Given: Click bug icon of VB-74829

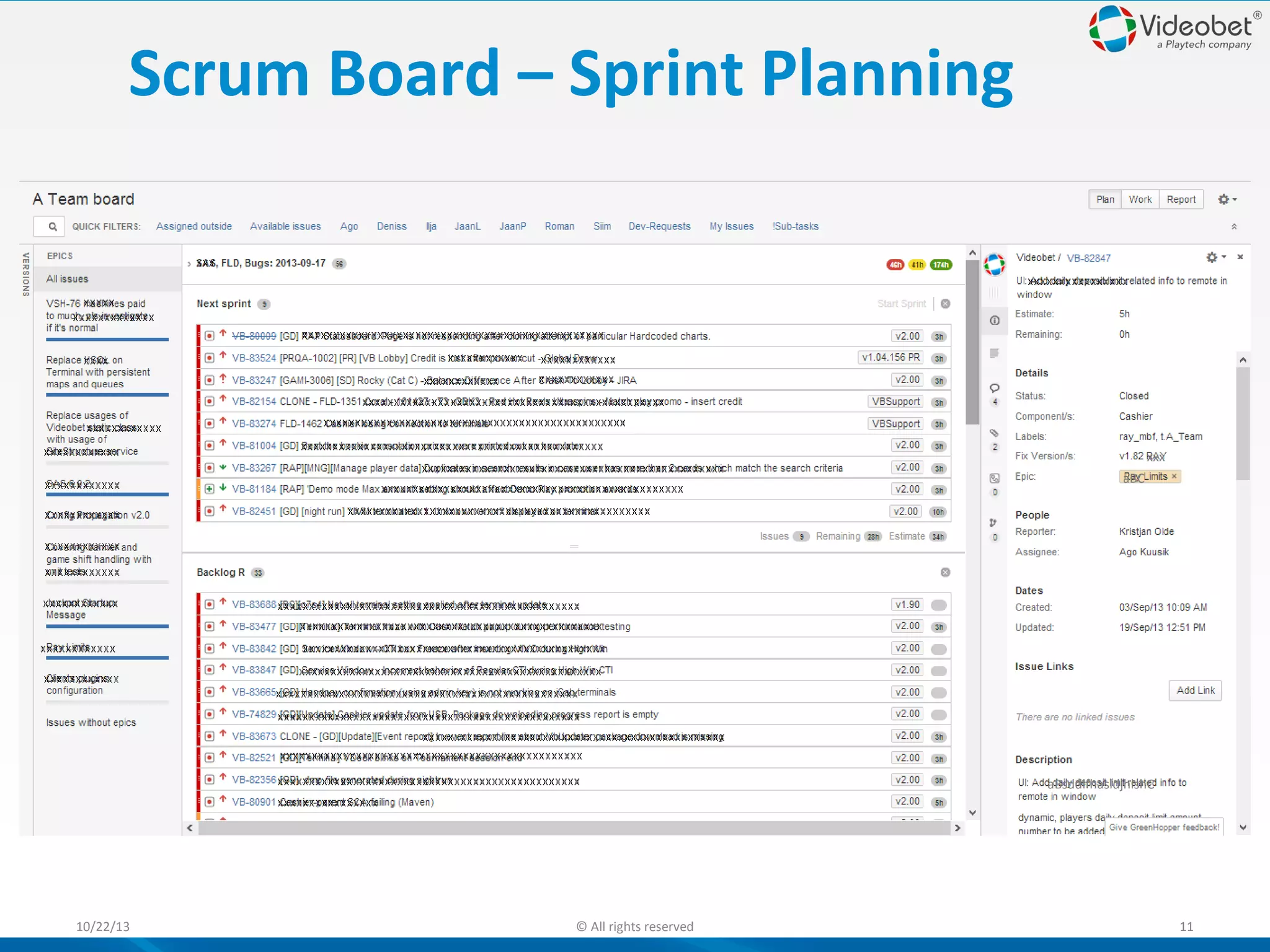Looking at the screenshot, I should (x=210, y=714).
